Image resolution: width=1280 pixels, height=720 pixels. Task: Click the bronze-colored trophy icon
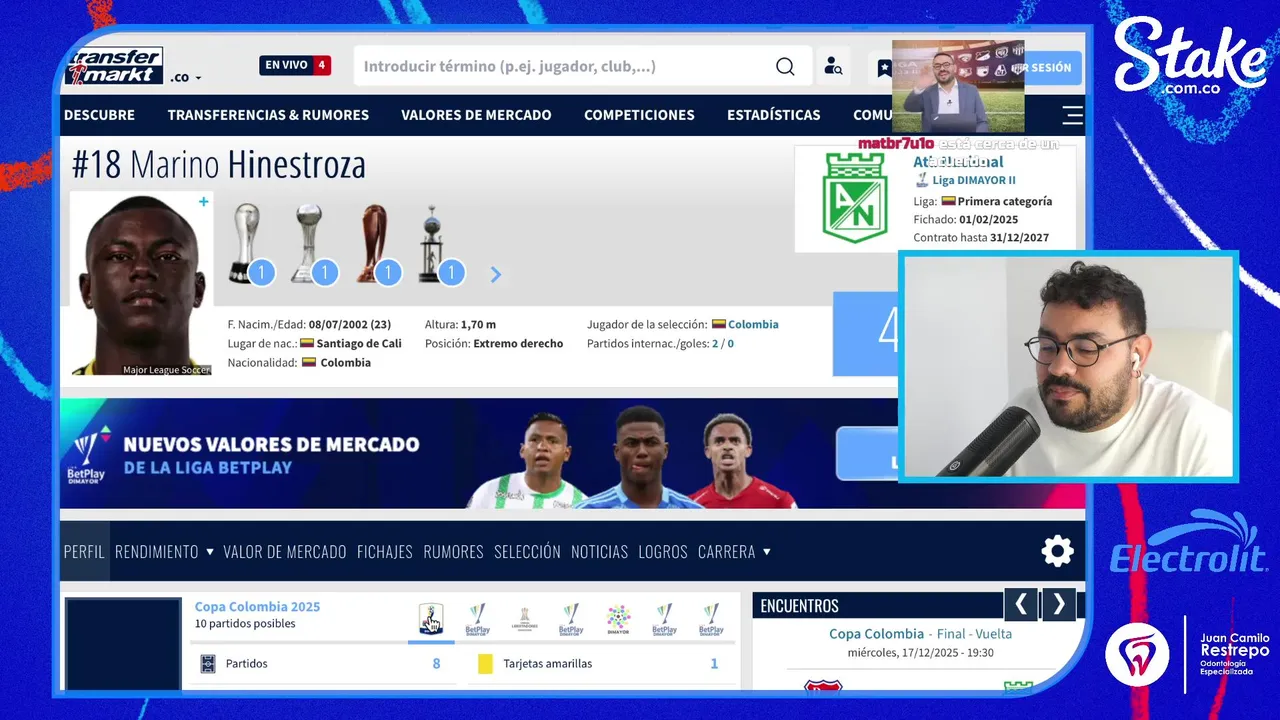pyautogui.click(x=373, y=243)
